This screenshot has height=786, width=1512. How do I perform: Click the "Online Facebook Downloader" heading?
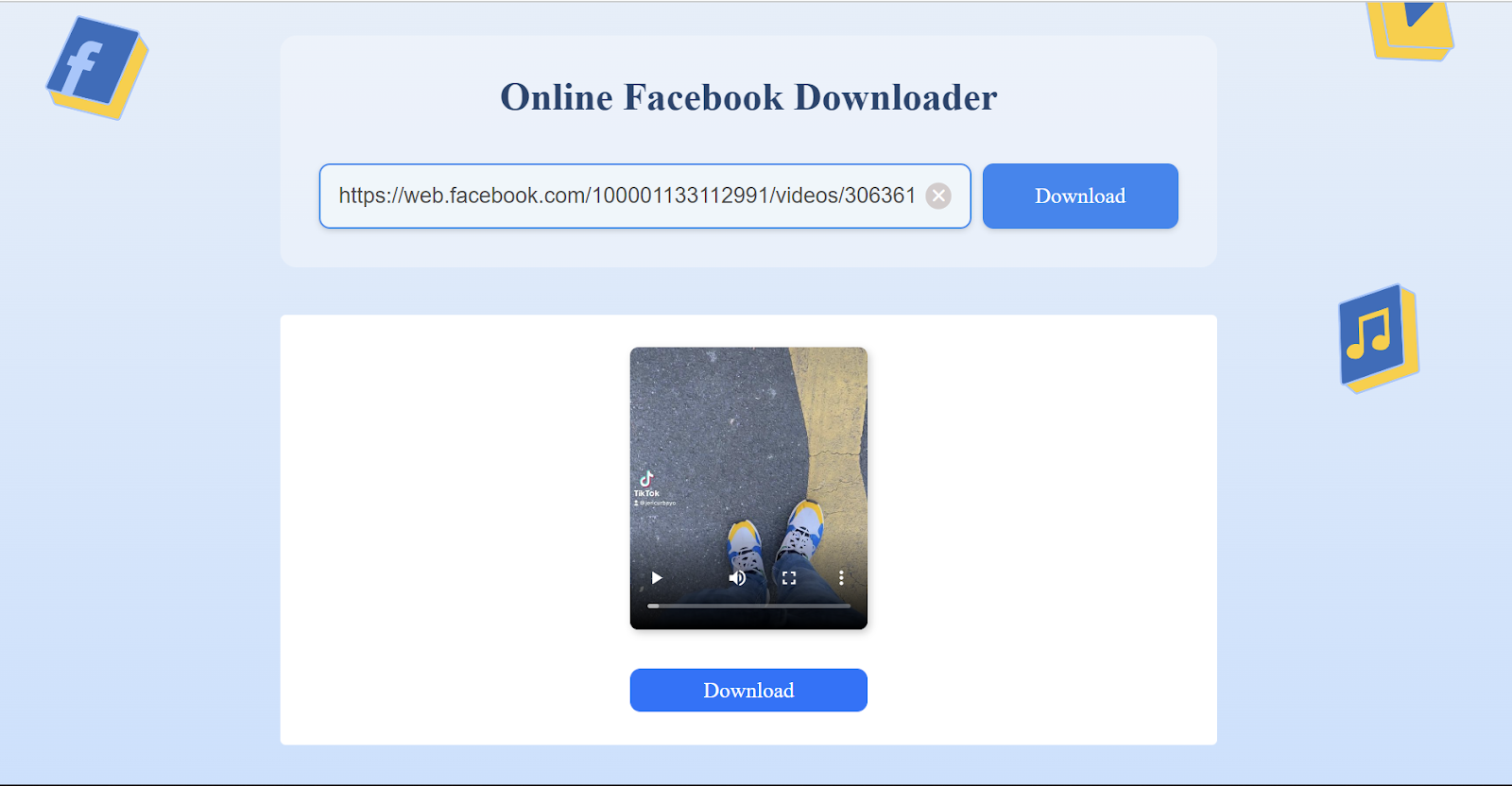748,97
